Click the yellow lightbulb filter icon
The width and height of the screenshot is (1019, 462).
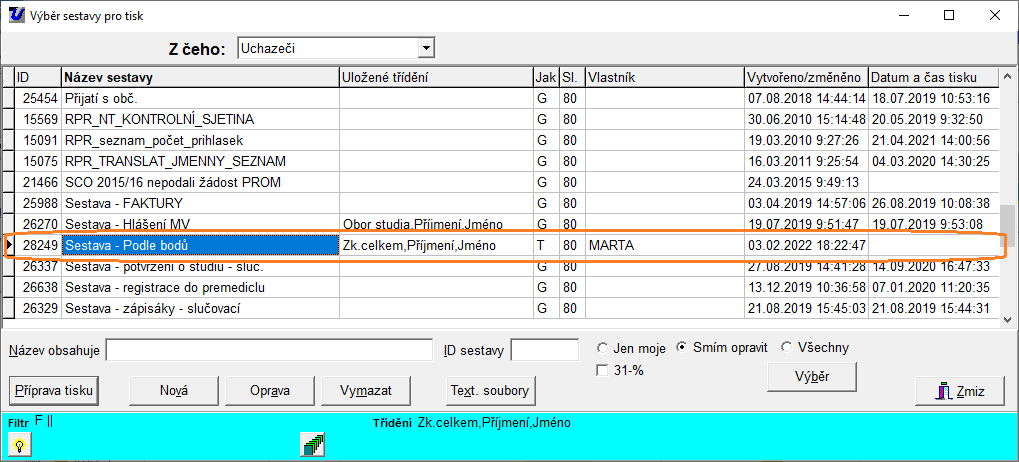(19, 447)
